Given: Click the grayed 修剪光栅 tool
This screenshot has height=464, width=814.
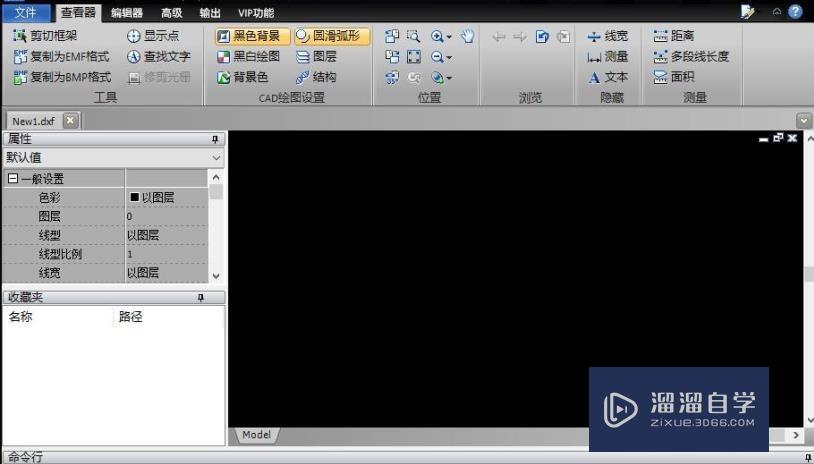Looking at the screenshot, I should point(159,77).
